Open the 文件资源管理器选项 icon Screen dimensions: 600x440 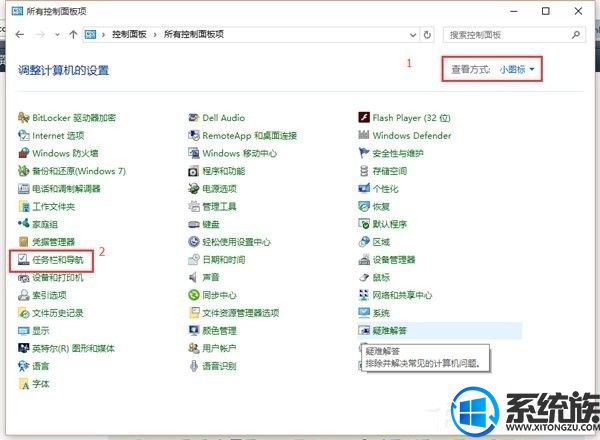click(x=194, y=313)
